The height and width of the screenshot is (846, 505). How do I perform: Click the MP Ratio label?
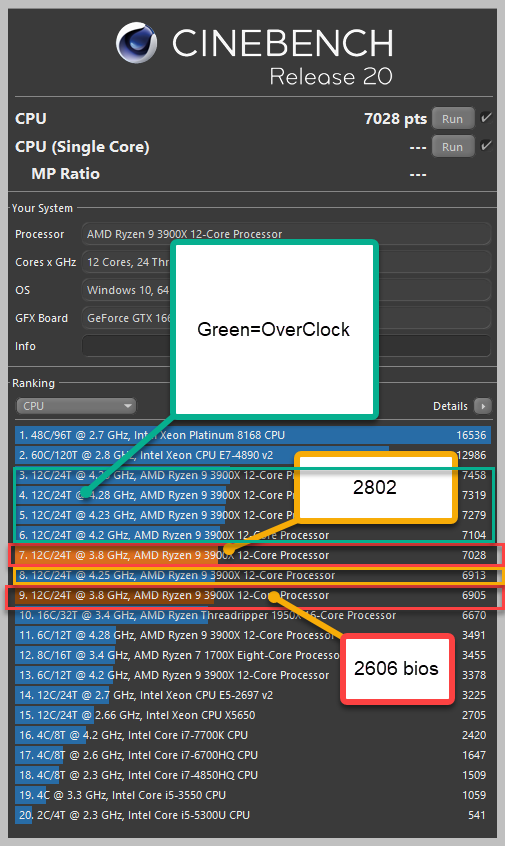[65, 174]
